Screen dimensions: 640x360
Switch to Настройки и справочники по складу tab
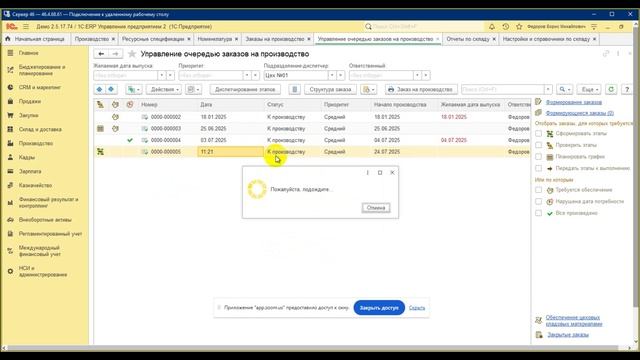(x=546, y=39)
